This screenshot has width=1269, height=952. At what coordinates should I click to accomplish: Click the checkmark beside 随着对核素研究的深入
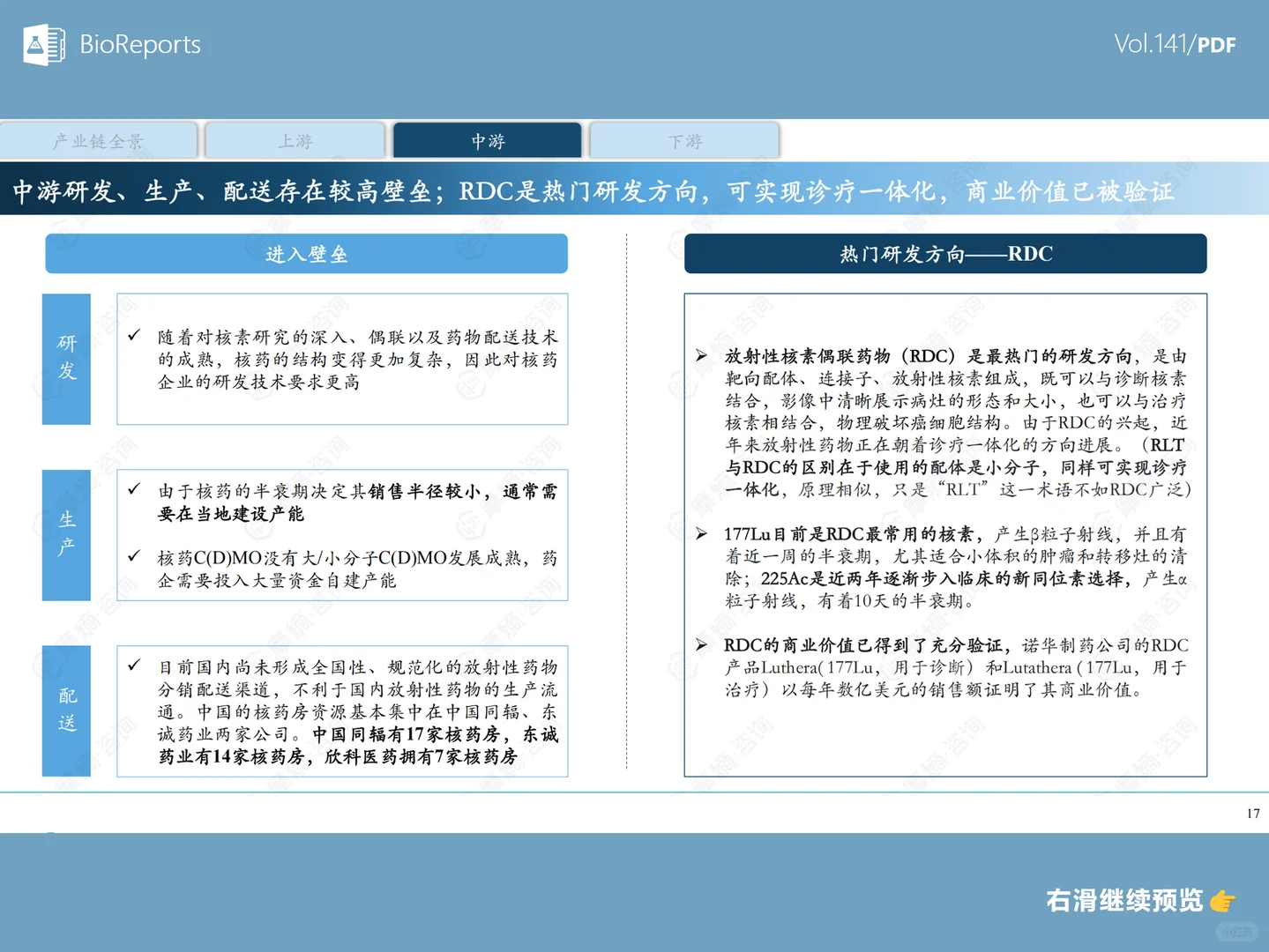[134, 336]
